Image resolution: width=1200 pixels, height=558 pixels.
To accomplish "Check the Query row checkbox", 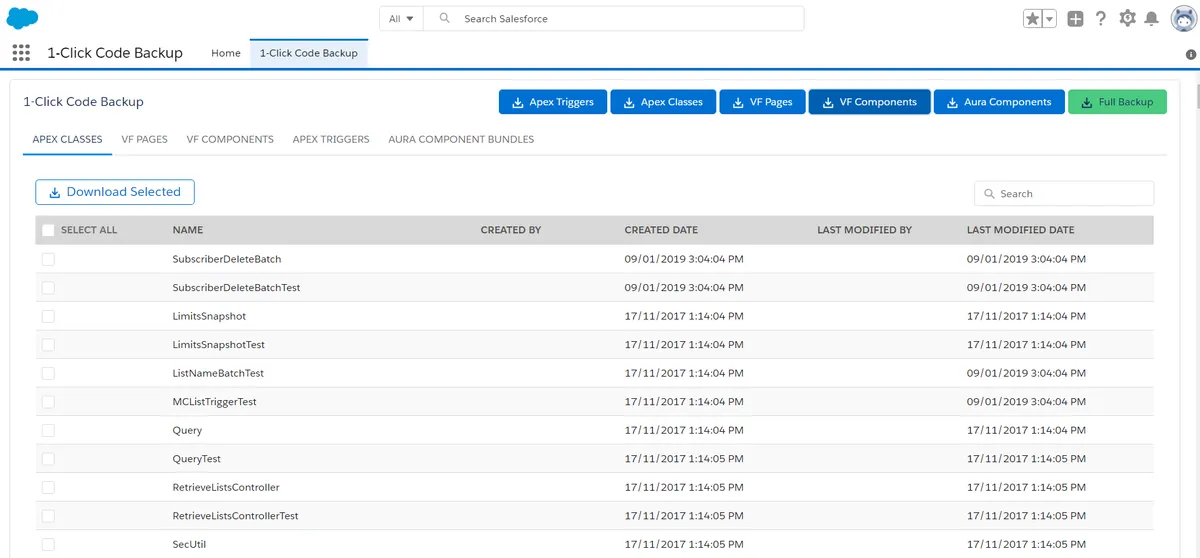I will (48, 430).
